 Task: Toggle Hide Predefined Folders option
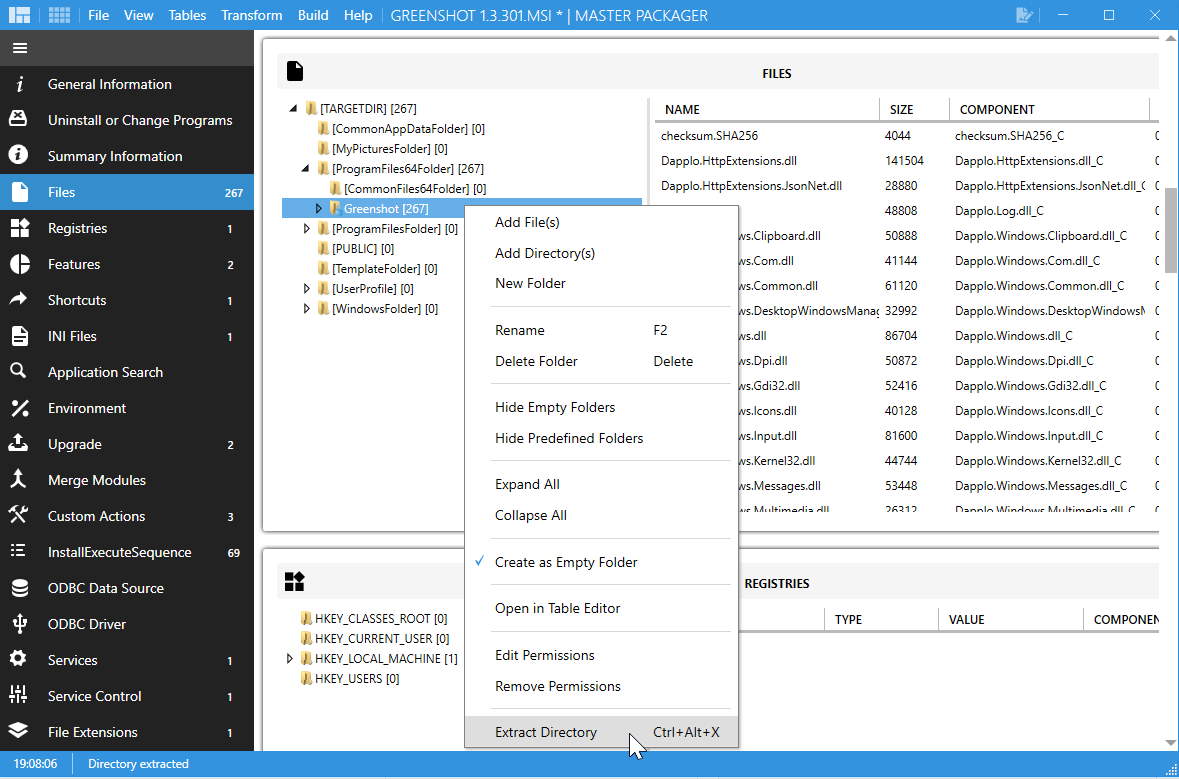[569, 438]
